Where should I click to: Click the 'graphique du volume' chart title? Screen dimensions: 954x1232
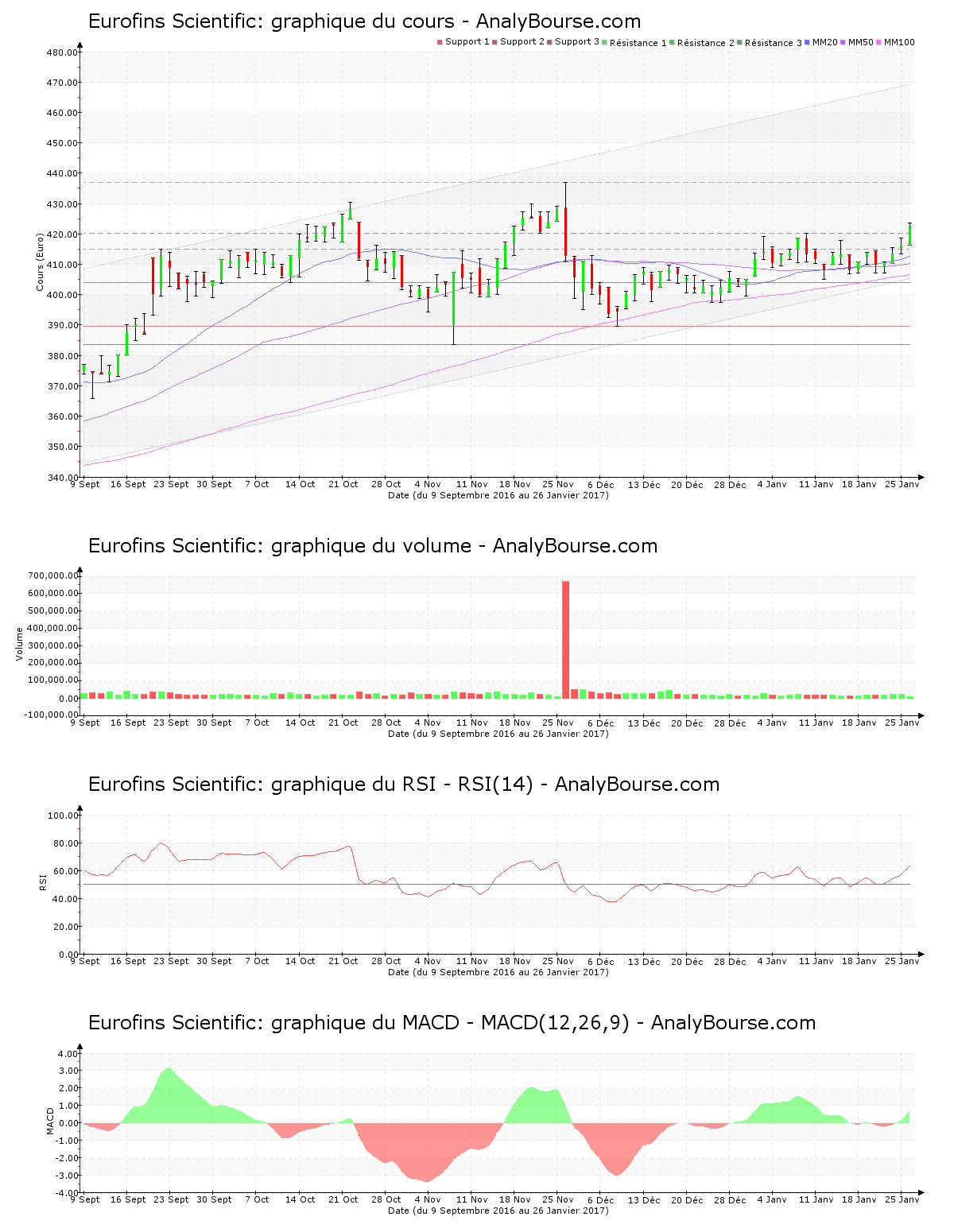(x=371, y=546)
